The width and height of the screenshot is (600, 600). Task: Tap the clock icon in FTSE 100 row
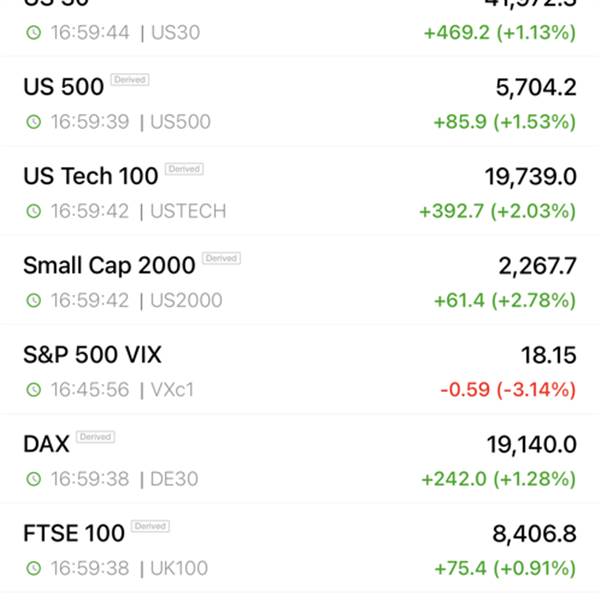[34, 568]
